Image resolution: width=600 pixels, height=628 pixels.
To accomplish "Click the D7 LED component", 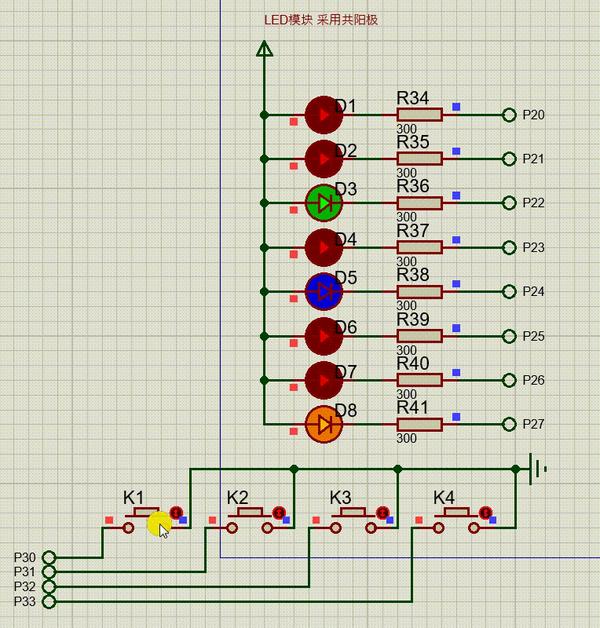I will click(x=324, y=380).
